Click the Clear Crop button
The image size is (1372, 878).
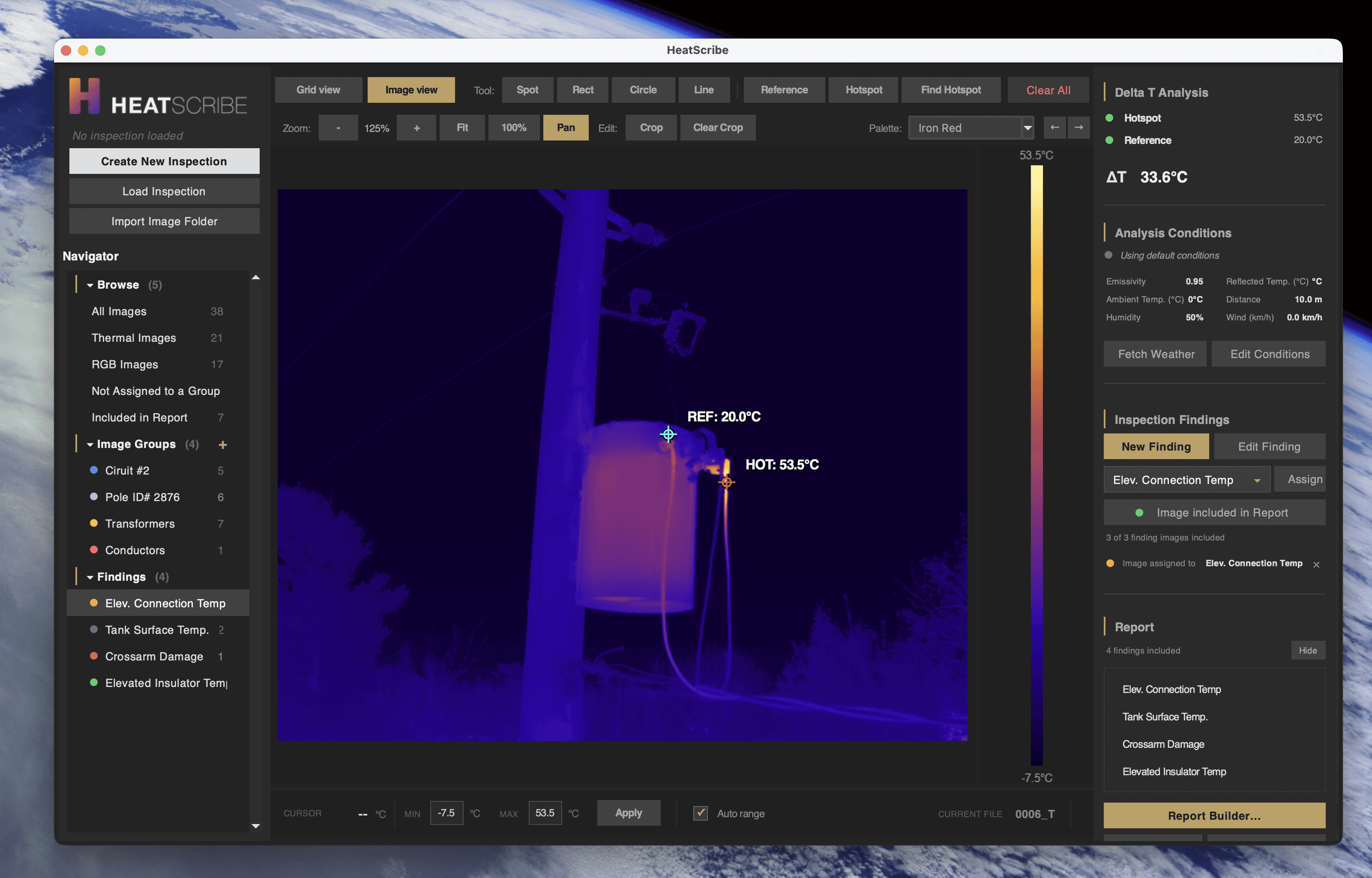coord(718,128)
